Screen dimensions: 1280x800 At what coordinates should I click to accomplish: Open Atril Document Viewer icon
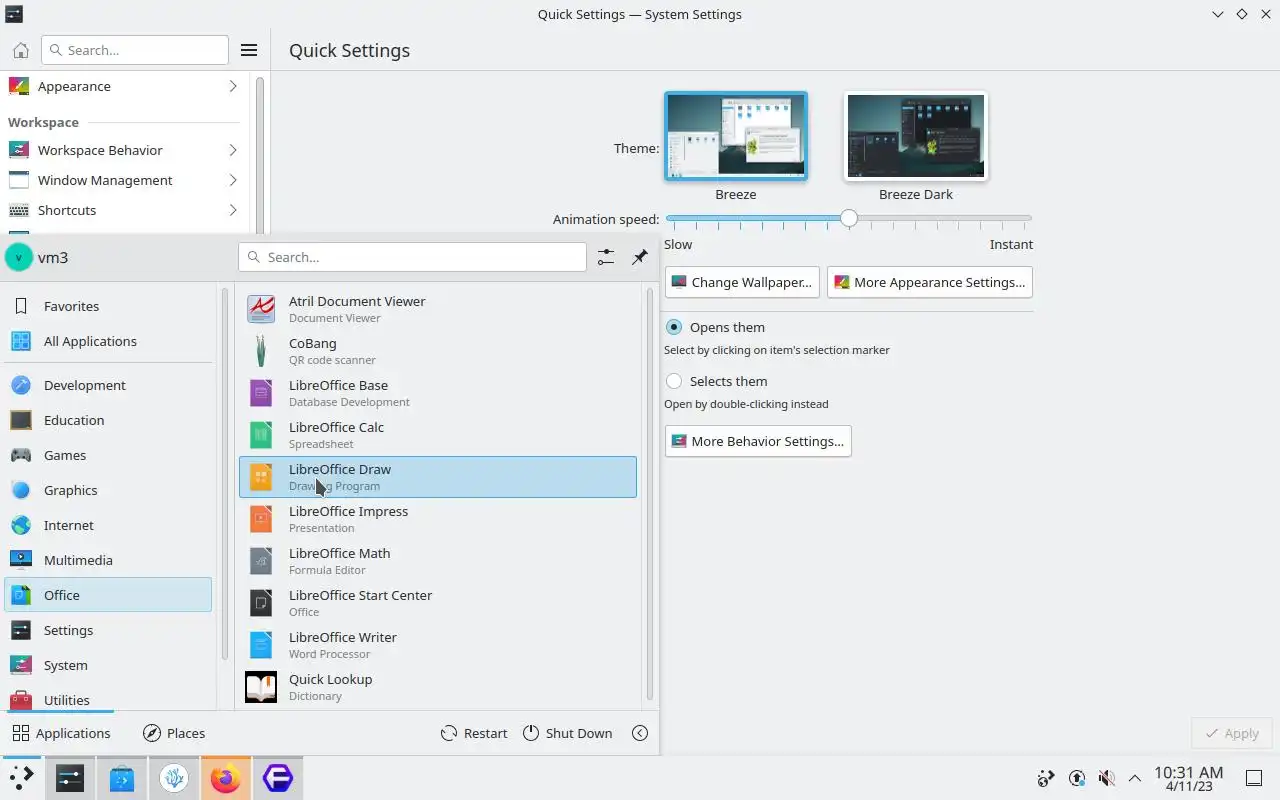261,309
